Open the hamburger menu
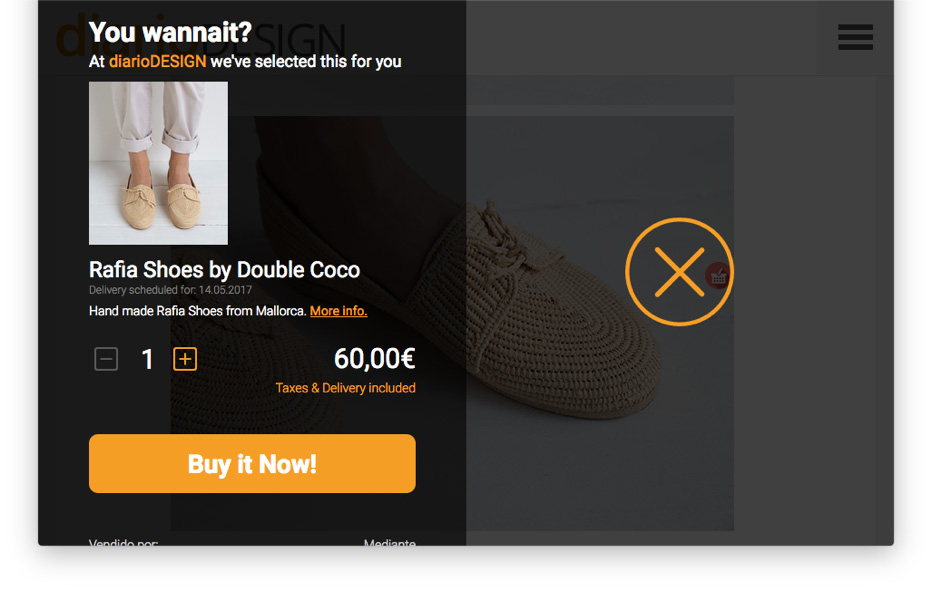This screenshot has height=591, width=932. pos(855,37)
